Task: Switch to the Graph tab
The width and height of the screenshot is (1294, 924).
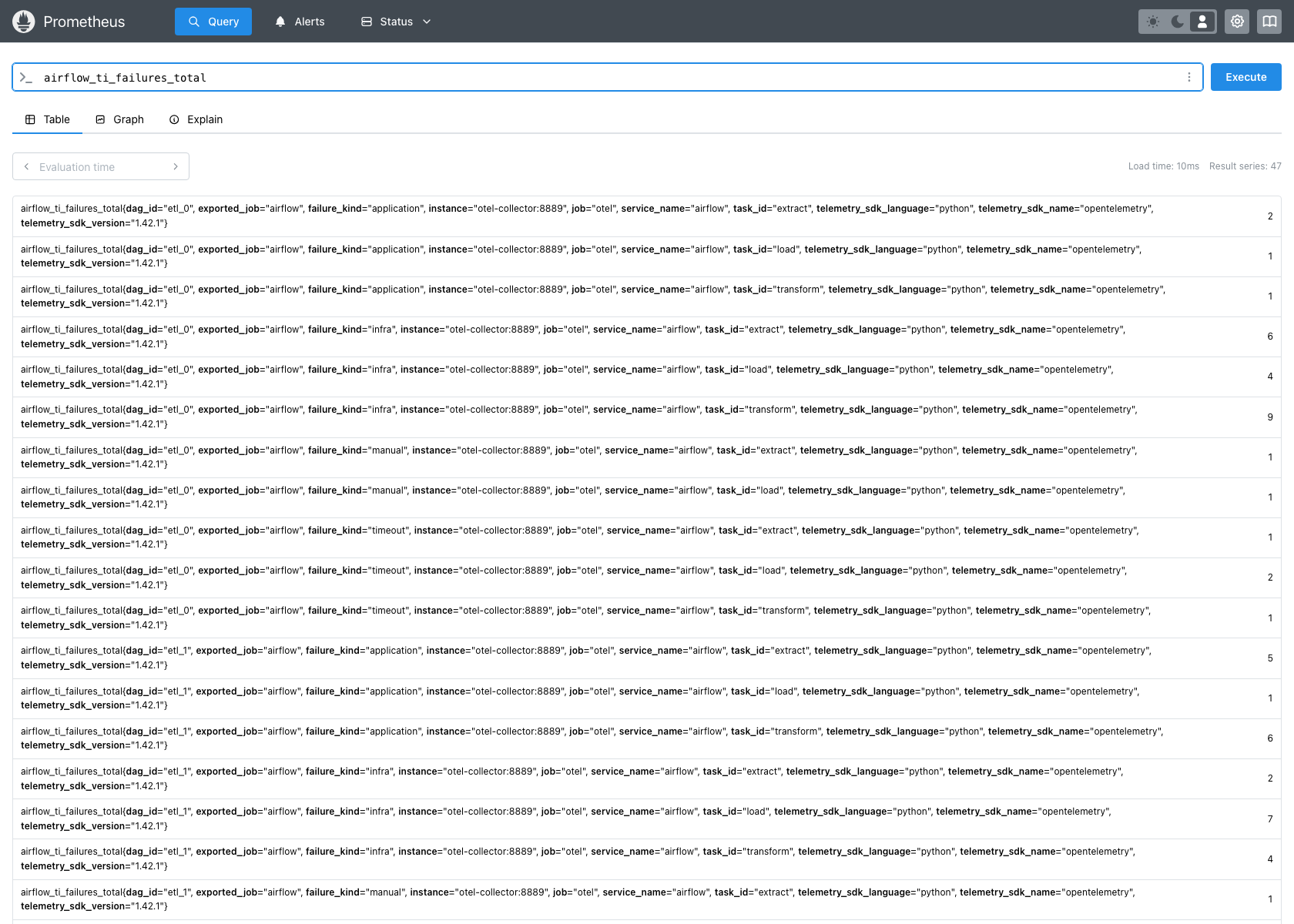Action: click(119, 119)
